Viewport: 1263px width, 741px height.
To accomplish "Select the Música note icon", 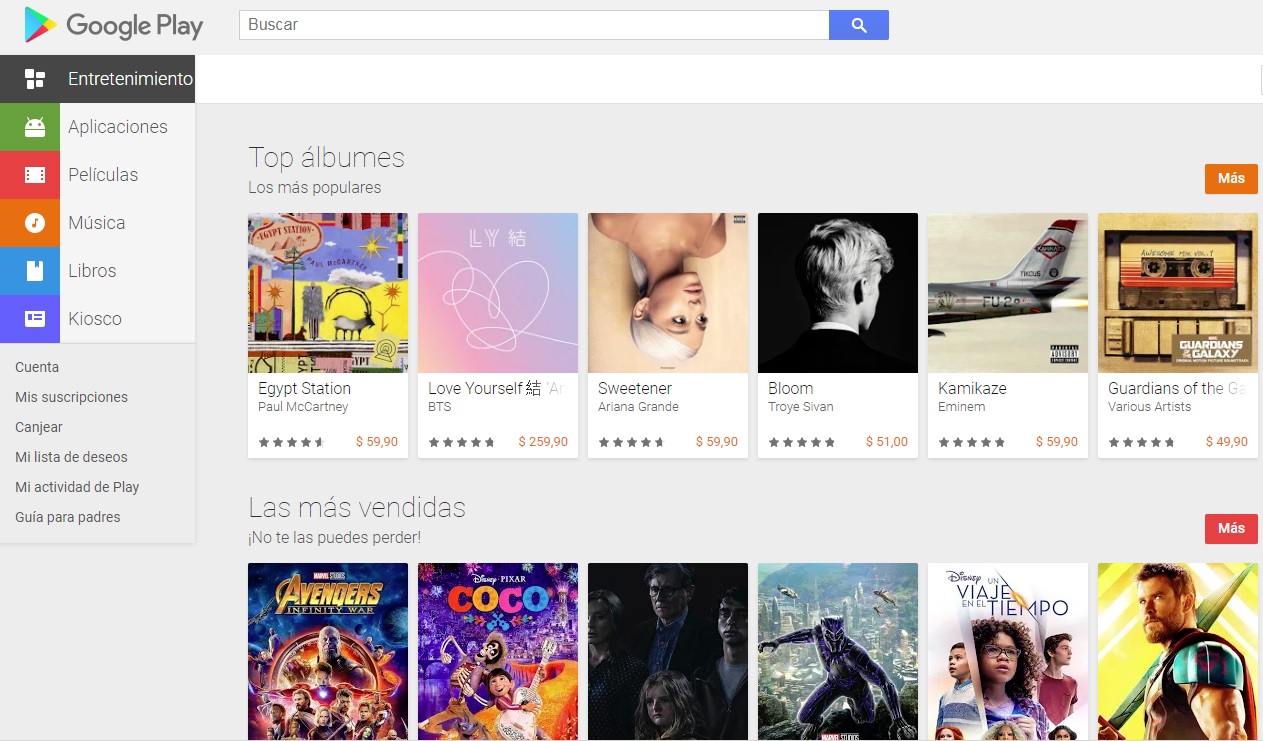I will click(35, 223).
